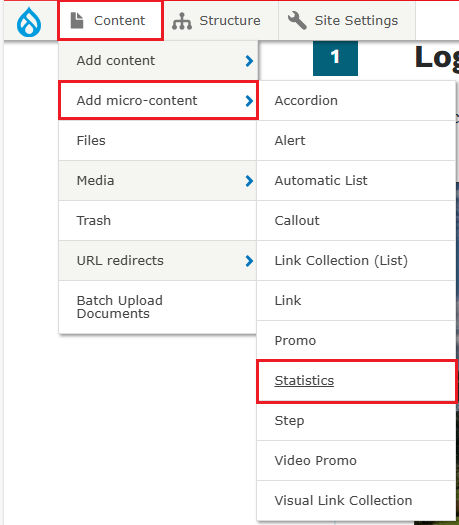Choose the Link micro-content type

(x=356, y=301)
